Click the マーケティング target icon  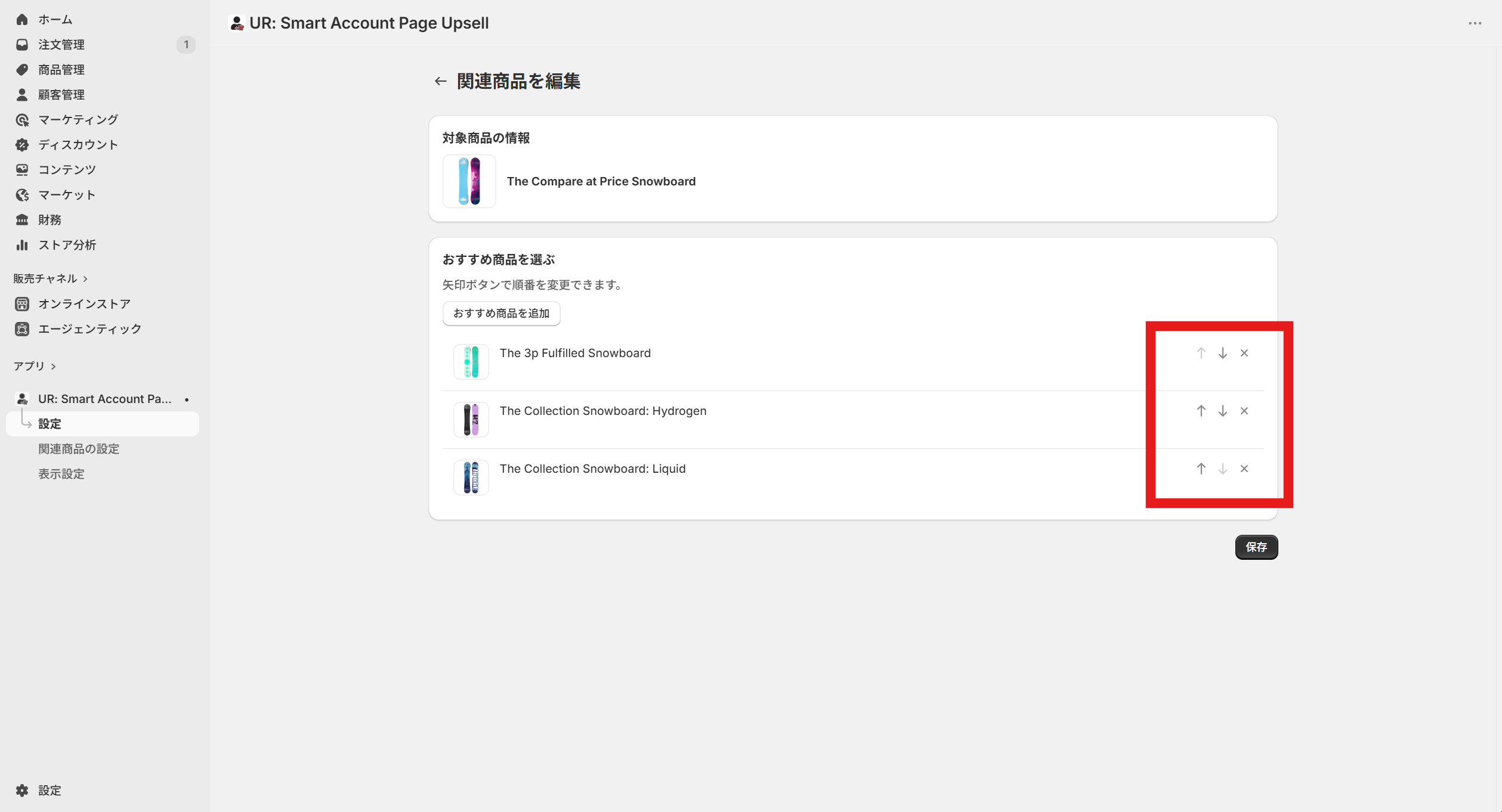22,120
